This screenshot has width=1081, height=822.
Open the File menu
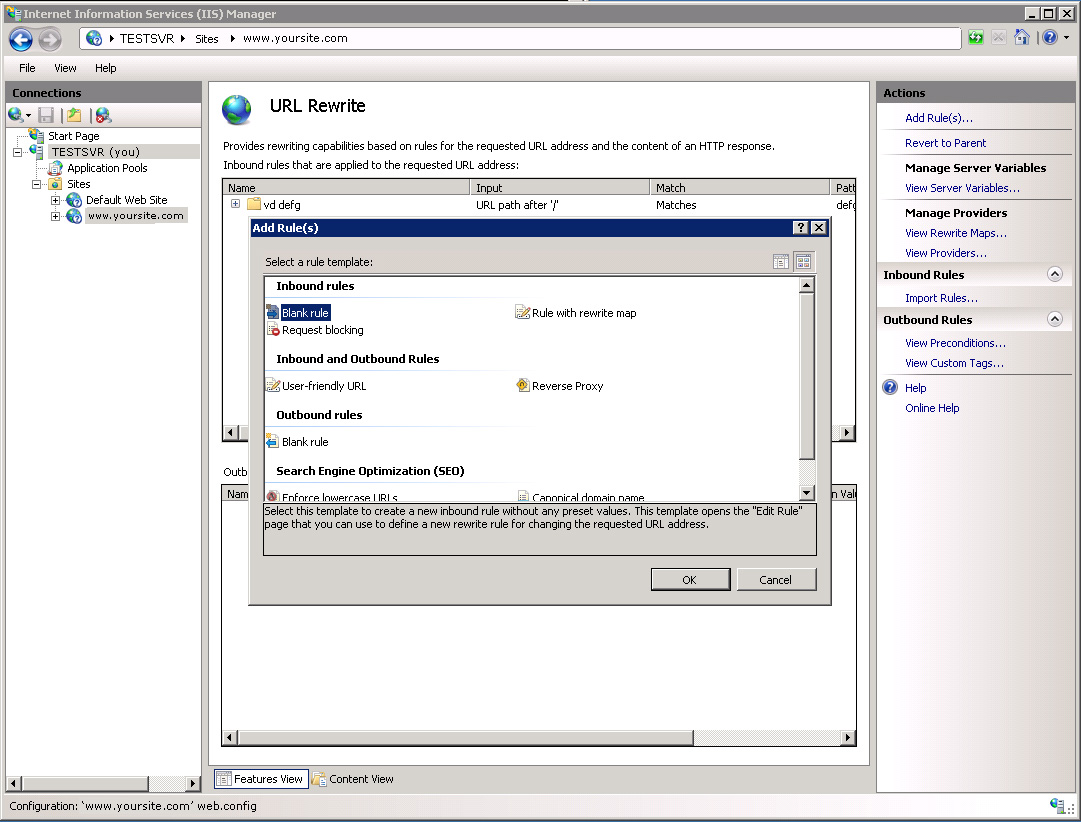[27, 68]
